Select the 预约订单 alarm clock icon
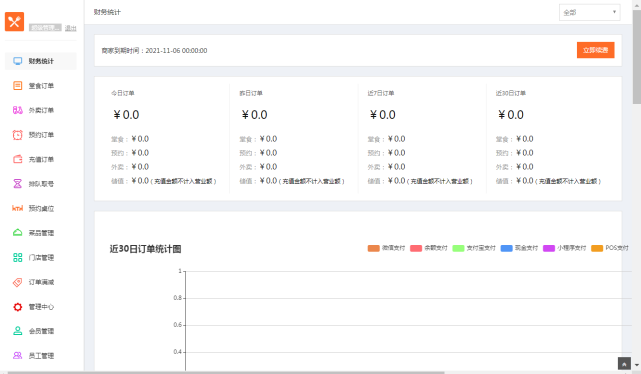 coord(18,134)
